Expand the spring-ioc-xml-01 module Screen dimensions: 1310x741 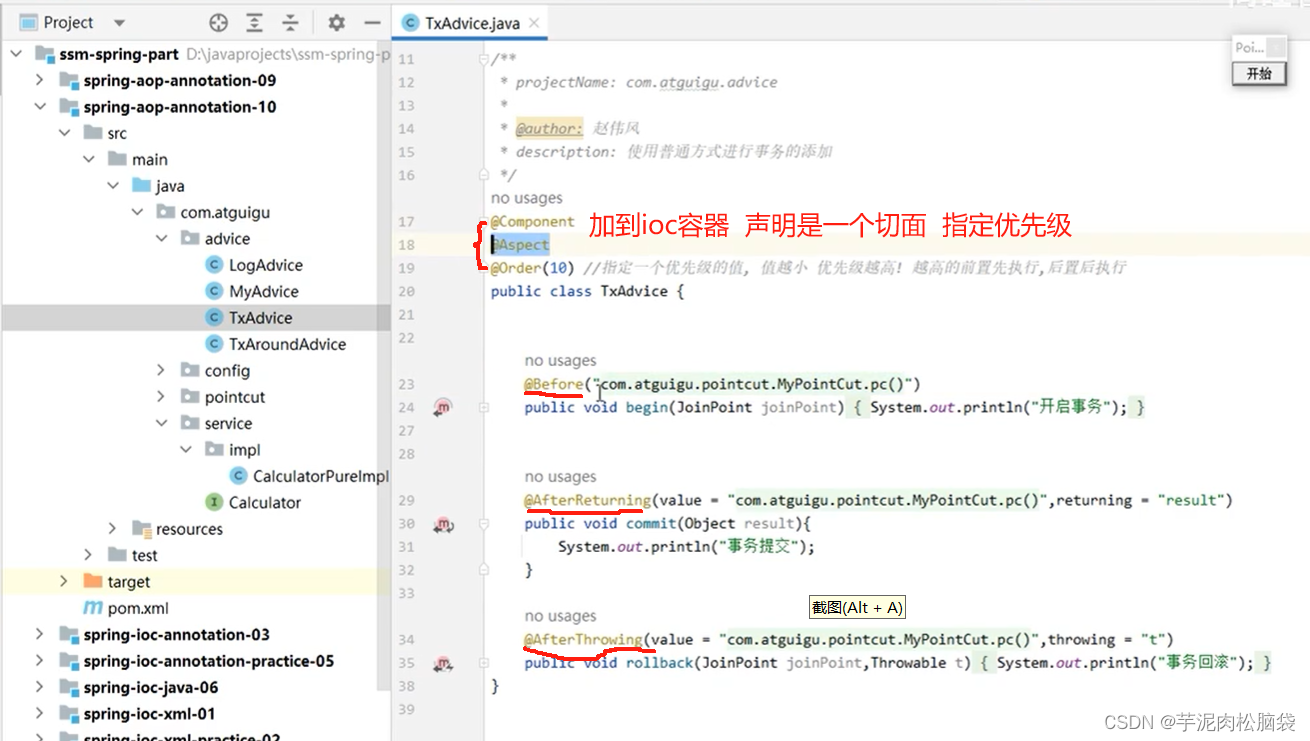[x=40, y=714]
